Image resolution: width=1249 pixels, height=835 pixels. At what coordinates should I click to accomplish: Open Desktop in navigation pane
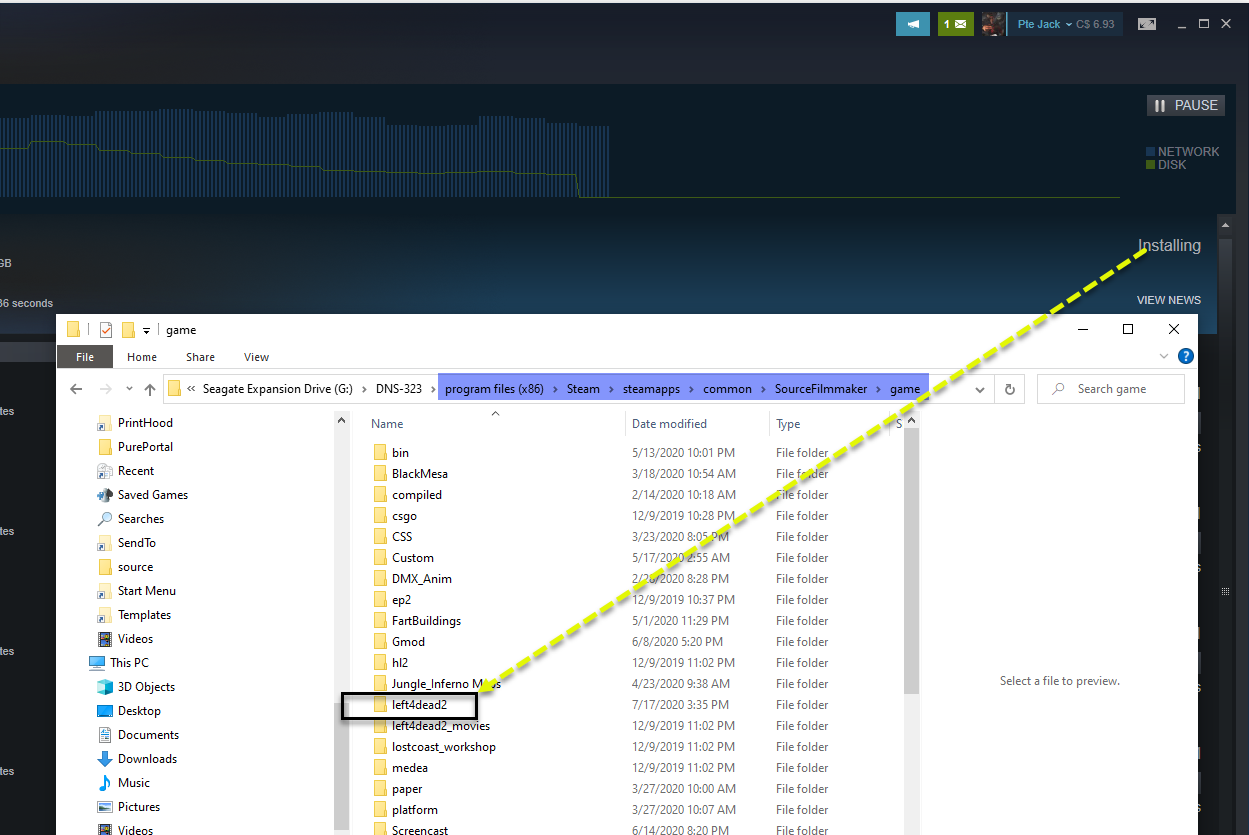point(139,711)
